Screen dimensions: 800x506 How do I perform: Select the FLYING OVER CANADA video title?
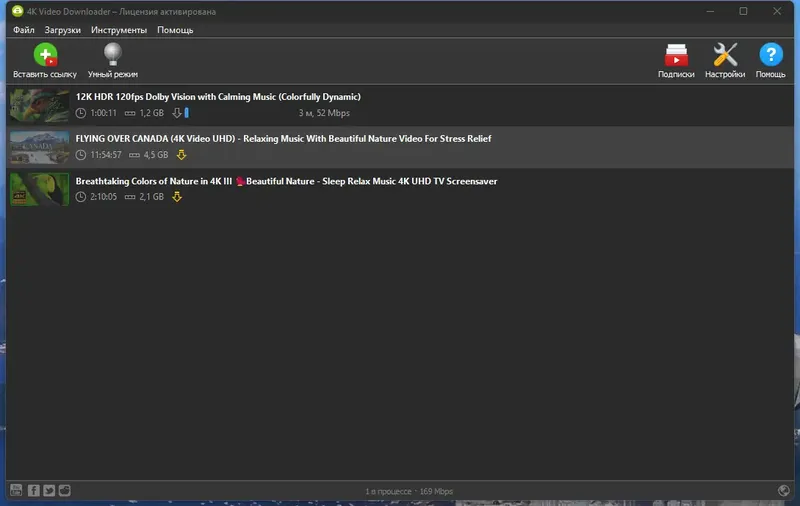[x=283, y=138]
